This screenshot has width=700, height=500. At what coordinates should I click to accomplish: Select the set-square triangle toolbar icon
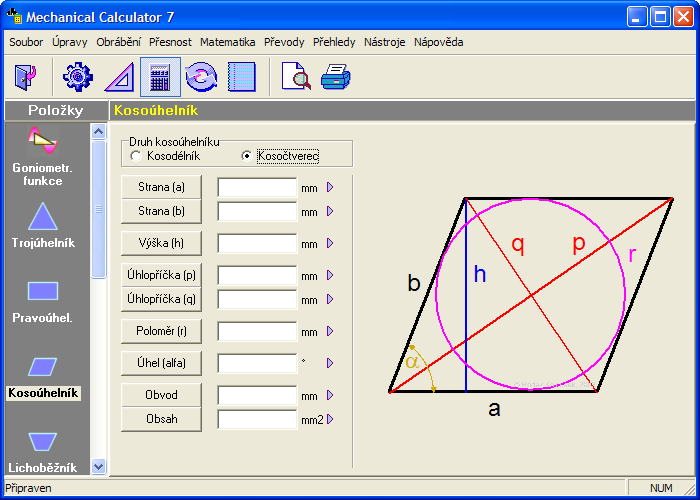pos(119,77)
